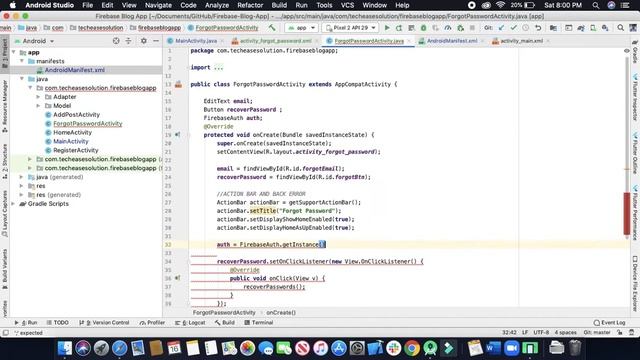Click the class gutter icon at line 13

(178, 84)
